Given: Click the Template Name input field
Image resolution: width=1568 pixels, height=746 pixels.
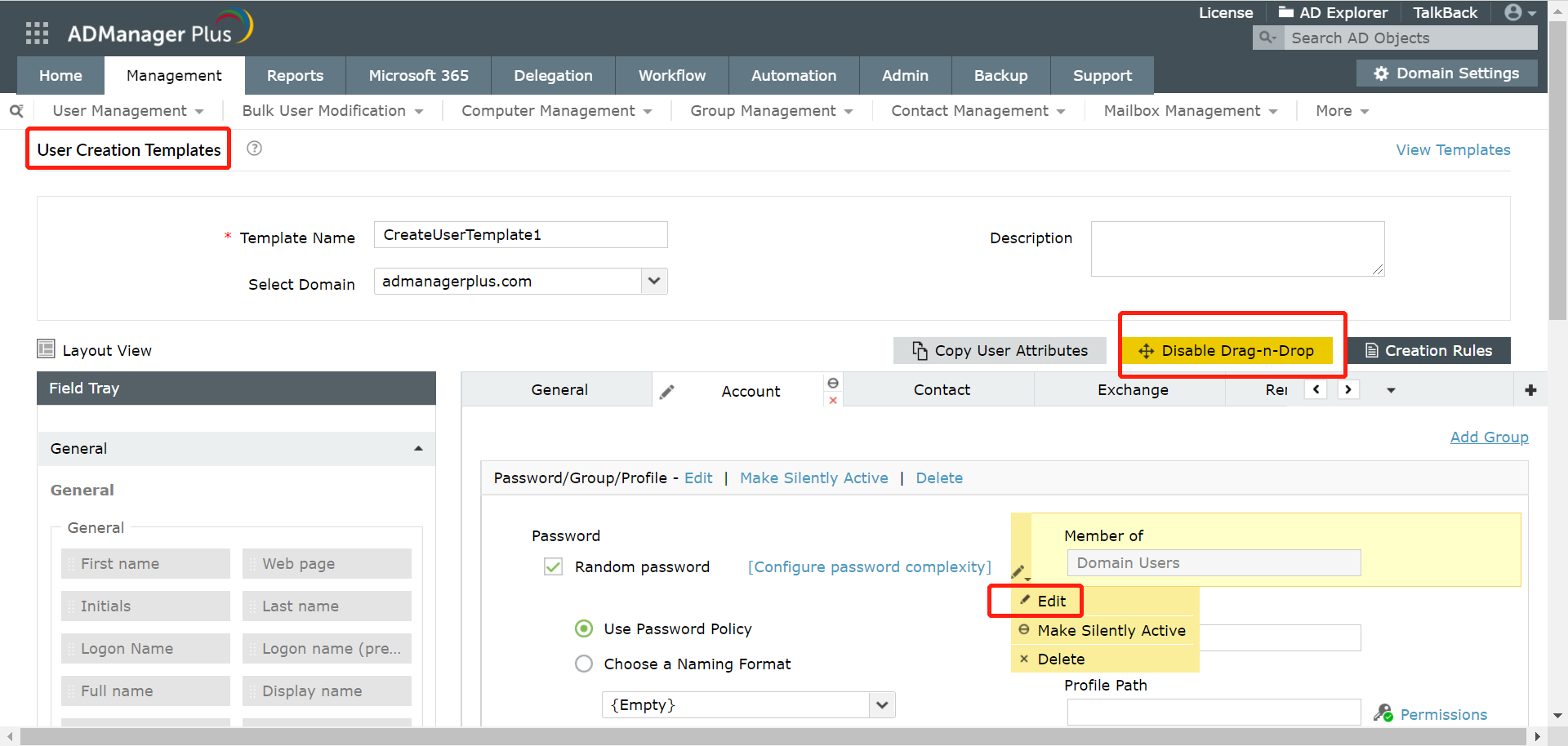Looking at the screenshot, I should pyautogui.click(x=521, y=234).
